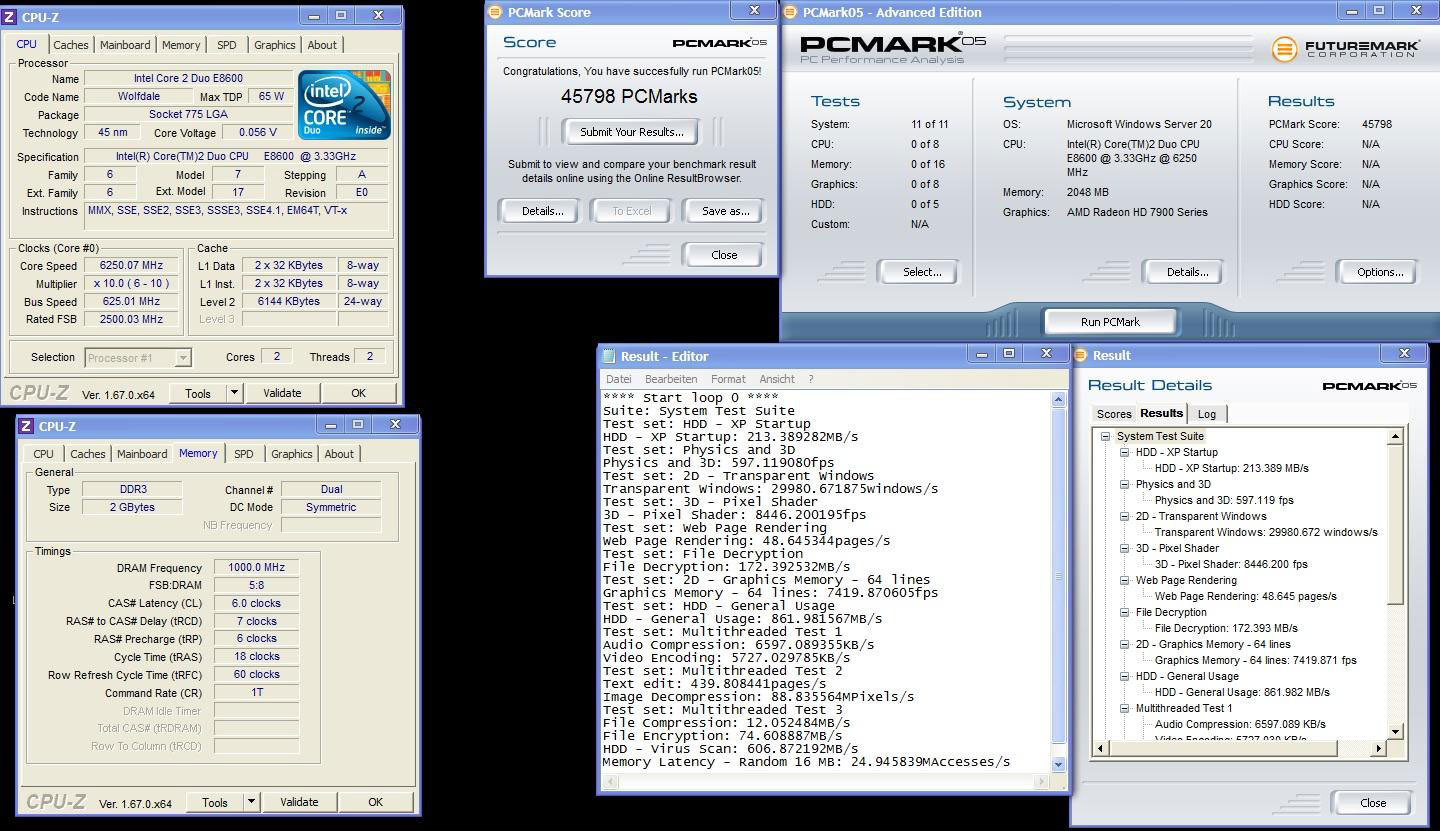The image size is (1440, 831).
Task: Collapse the 2D - Transparent Windows node
Action: pyautogui.click(x=1124, y=516)
